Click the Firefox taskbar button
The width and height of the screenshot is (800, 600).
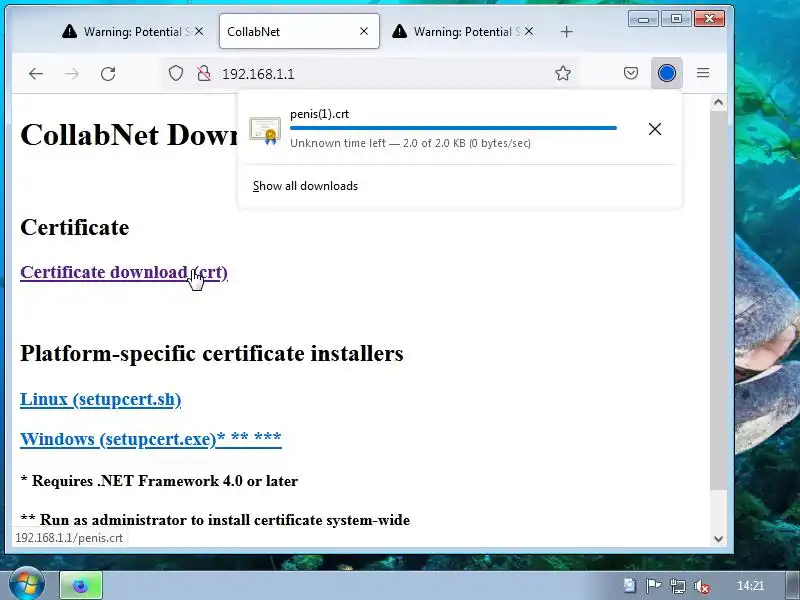[x=81, y=585]
